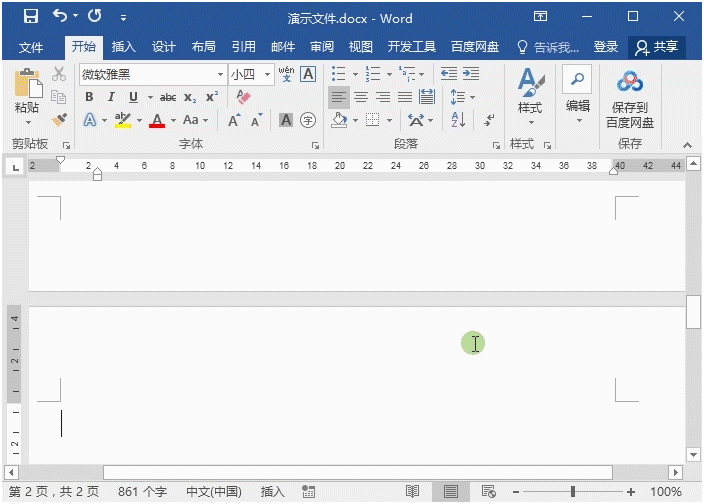Click the Cut scissors icon
Screen dimensions: 704x504
(59, 74)
